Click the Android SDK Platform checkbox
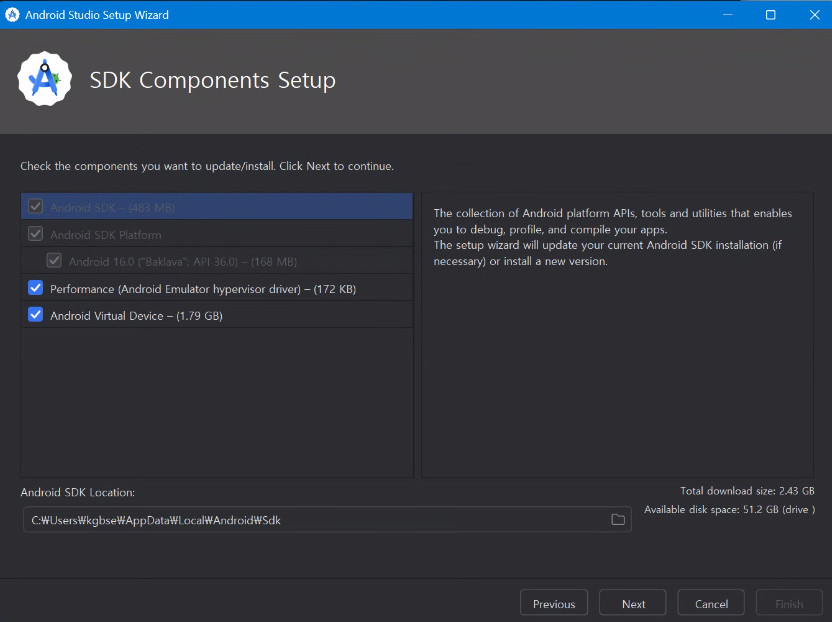The width and height of the screenshot is (832, 622). coord(36,234)
